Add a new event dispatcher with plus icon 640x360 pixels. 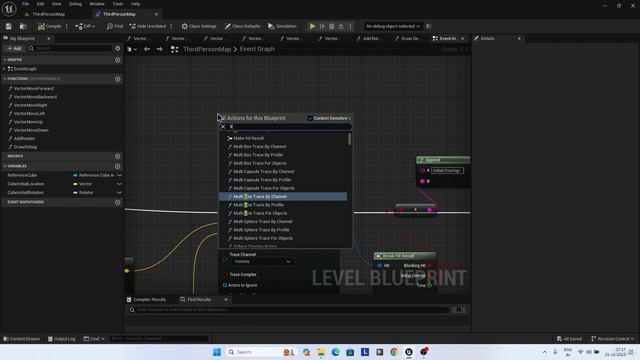[118, 202]
